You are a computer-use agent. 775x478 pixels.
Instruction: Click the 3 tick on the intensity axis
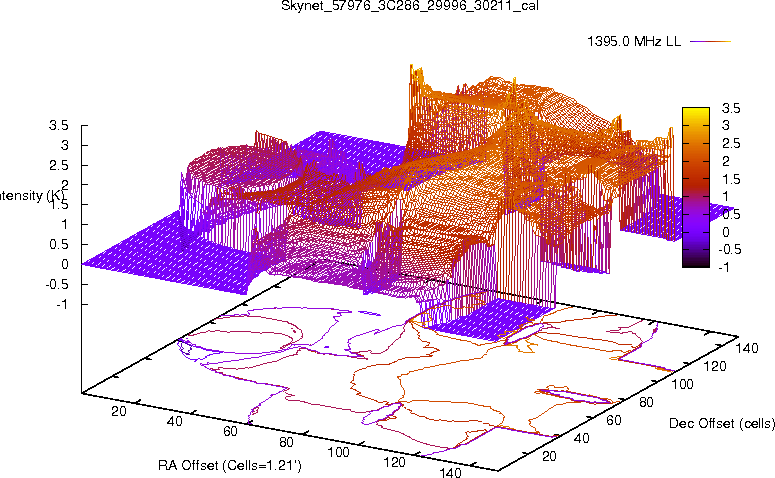[x=64, y=145]
